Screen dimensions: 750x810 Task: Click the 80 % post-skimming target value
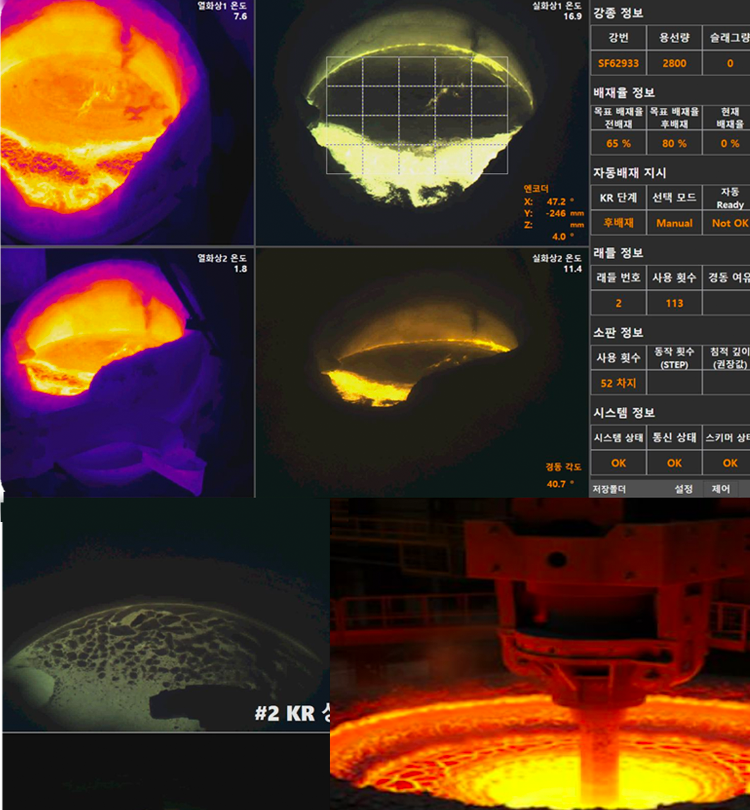click(674, 143)
